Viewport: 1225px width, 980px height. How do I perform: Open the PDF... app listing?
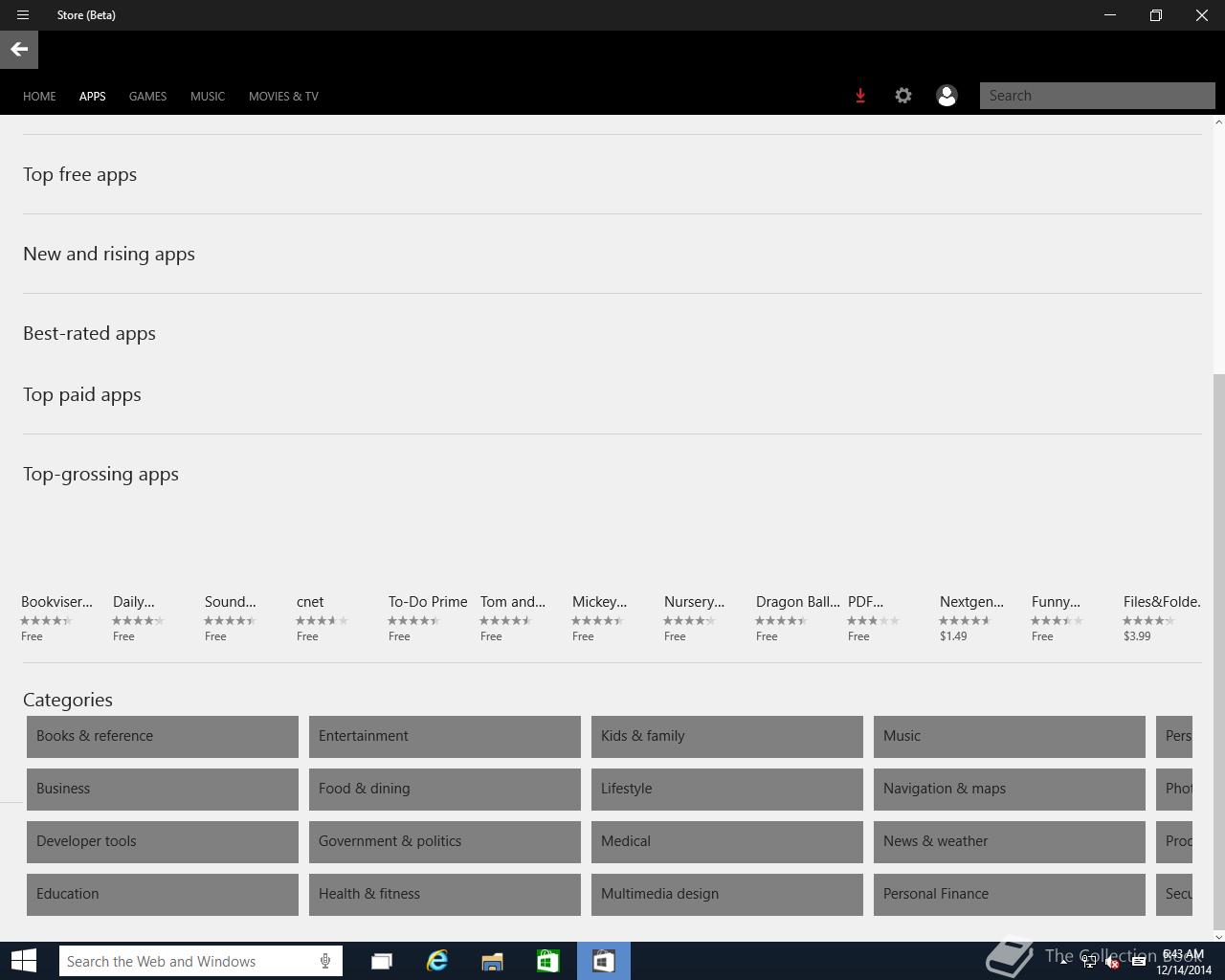coord(874,617)
